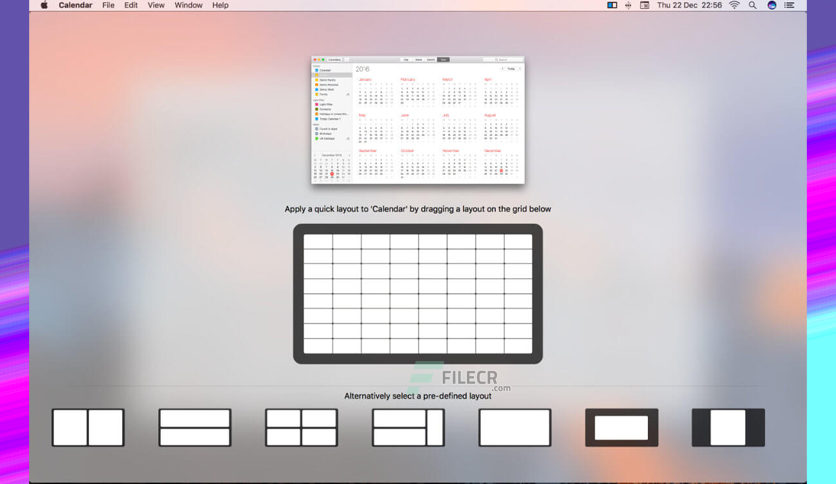Click the calendar window menu bar icon
836x484 pixels.
(645, 5)
